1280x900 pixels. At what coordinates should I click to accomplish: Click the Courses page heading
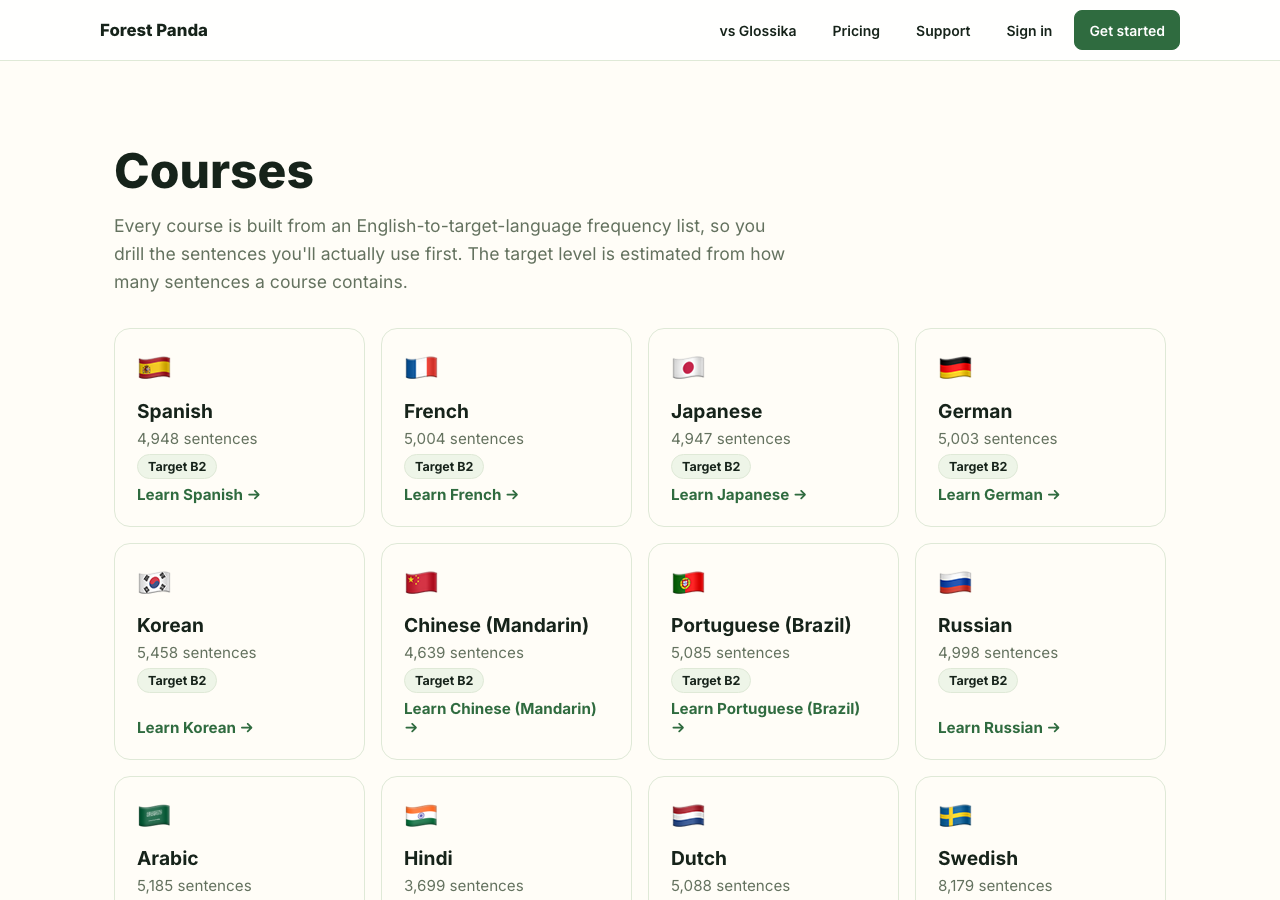[214, 170]
